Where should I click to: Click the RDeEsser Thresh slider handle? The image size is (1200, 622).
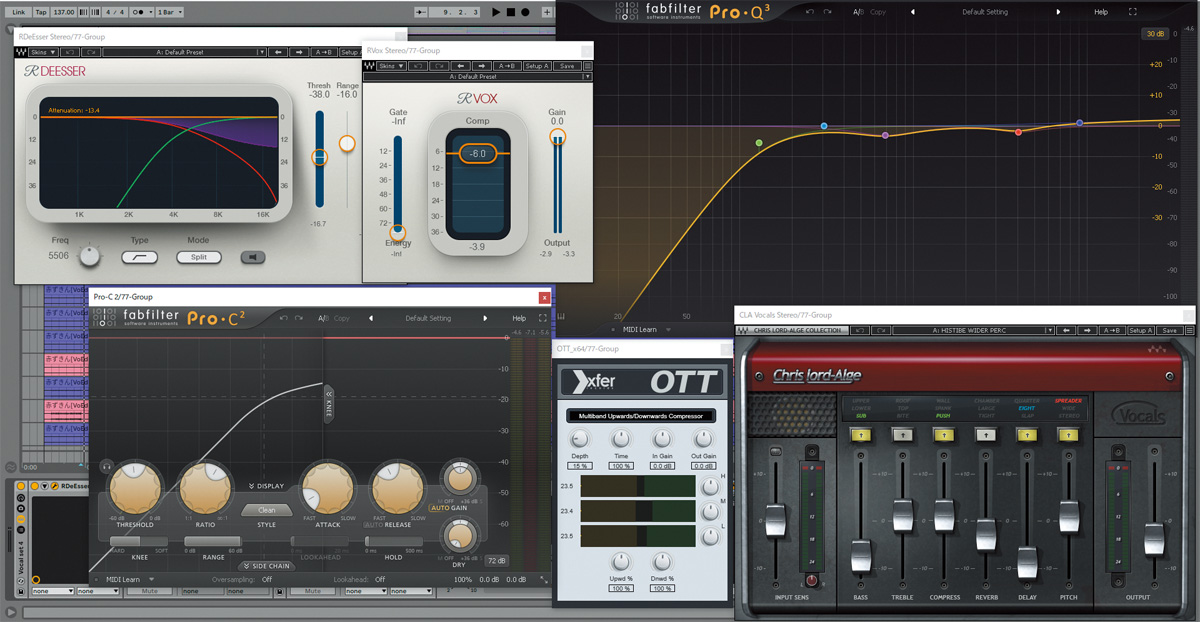[x=319, y=157]
